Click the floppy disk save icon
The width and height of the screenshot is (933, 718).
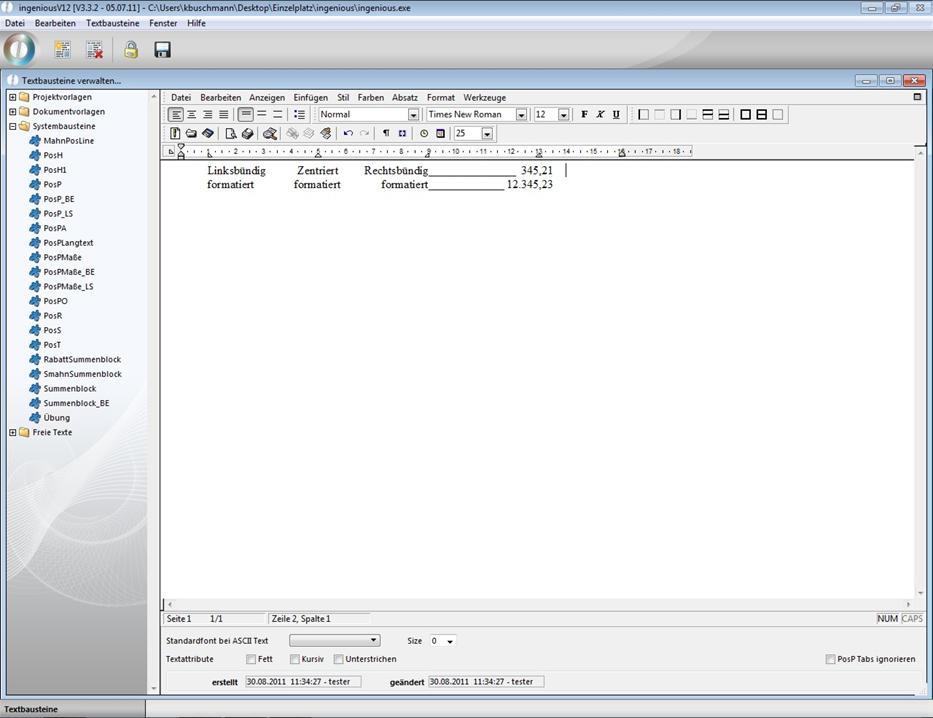[162, 49]
